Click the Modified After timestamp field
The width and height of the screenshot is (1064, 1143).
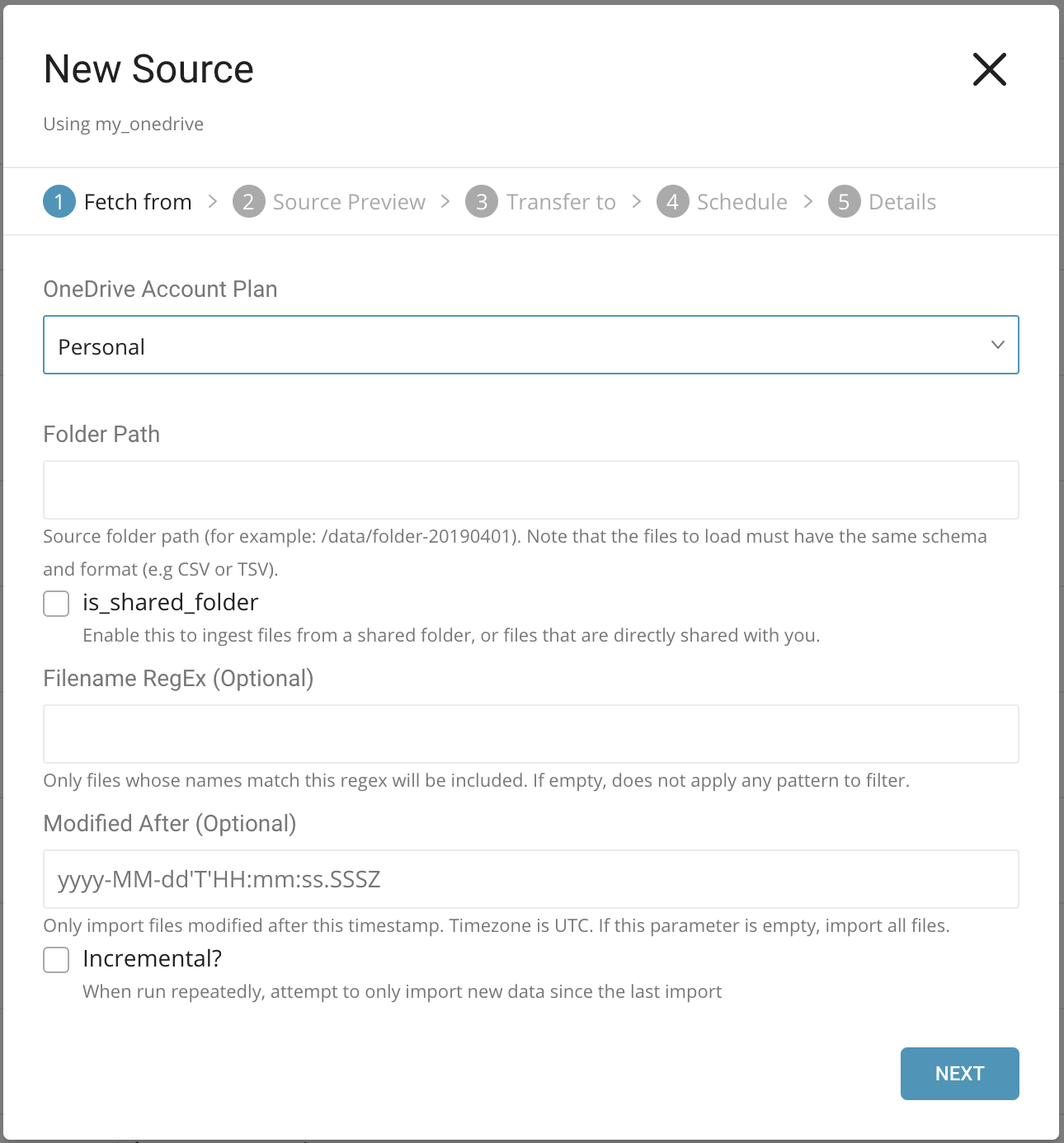coord(531,879)
